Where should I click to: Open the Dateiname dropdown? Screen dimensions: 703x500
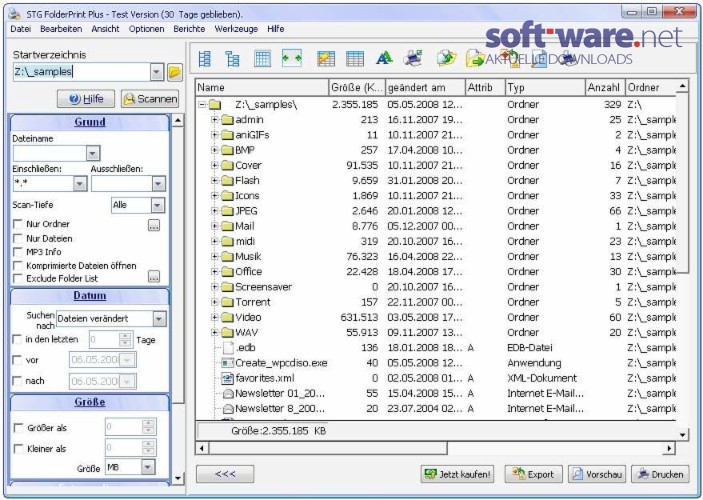[x=93, y=153]
